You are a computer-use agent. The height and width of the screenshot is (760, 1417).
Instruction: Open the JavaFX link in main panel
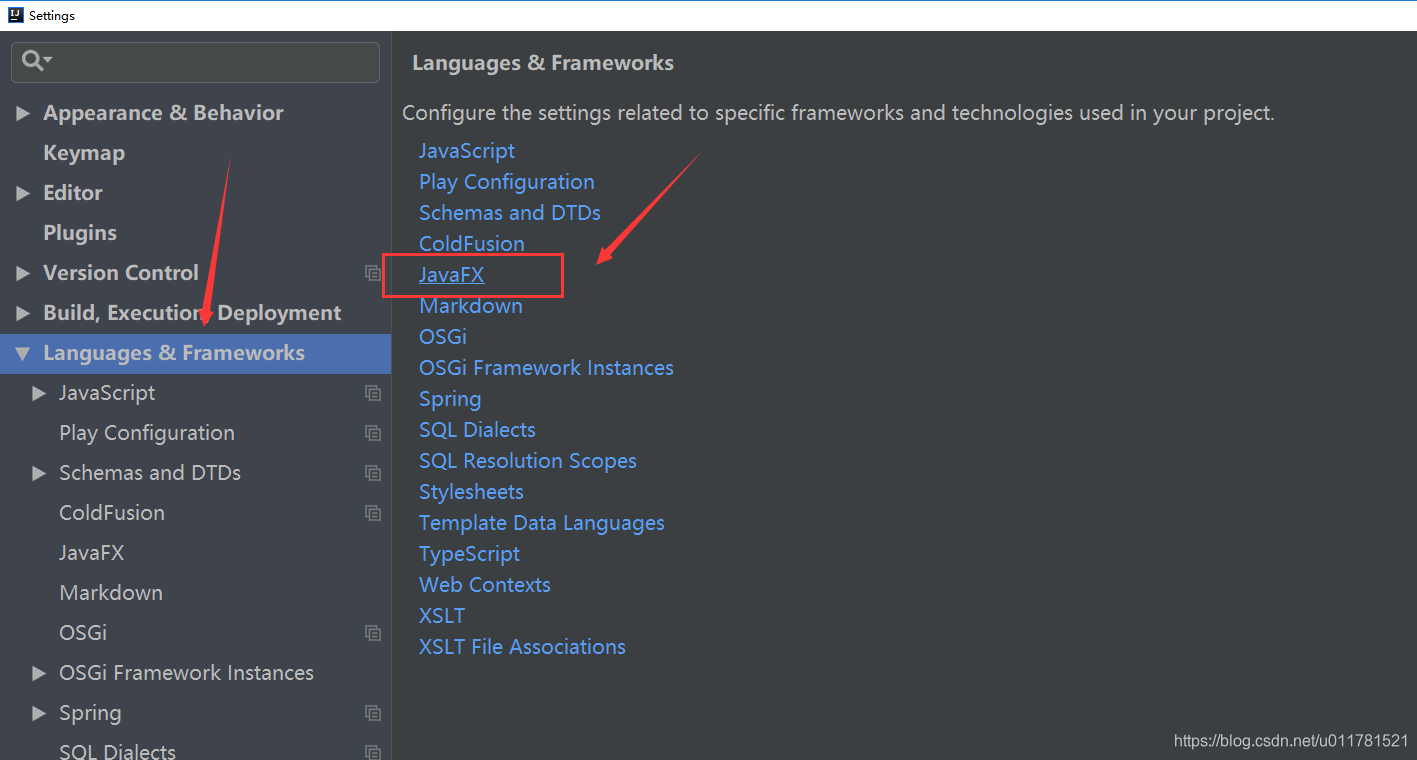452,275
